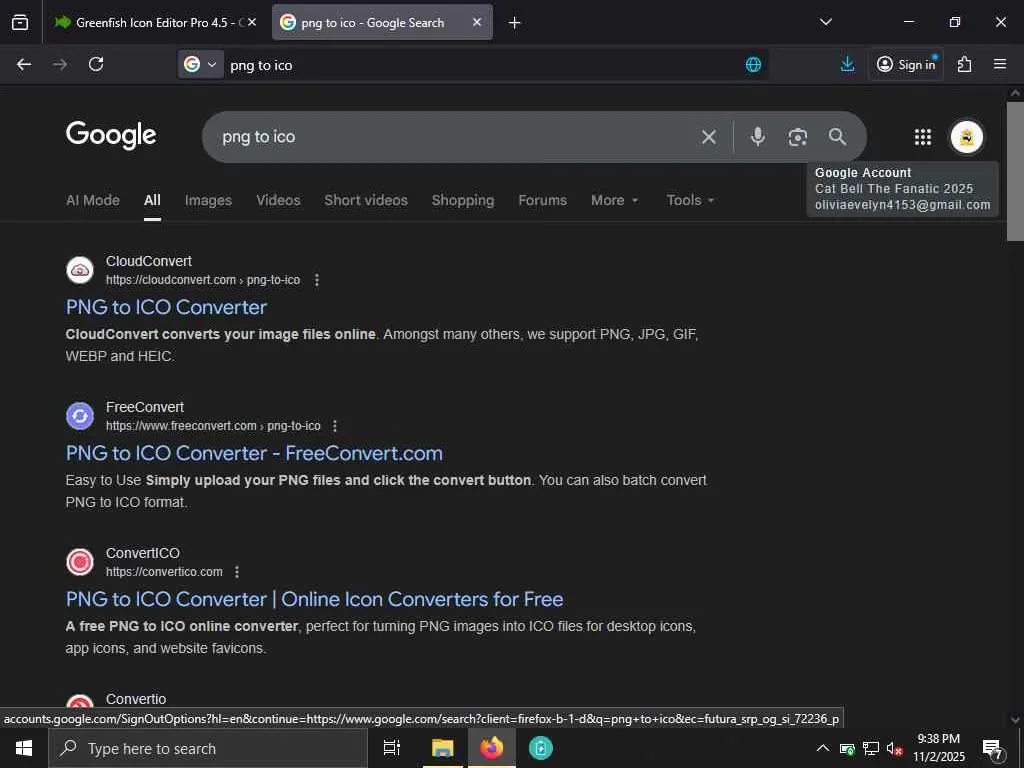Open the notification center icon
1024x768 pixels.
coord(993,749)
